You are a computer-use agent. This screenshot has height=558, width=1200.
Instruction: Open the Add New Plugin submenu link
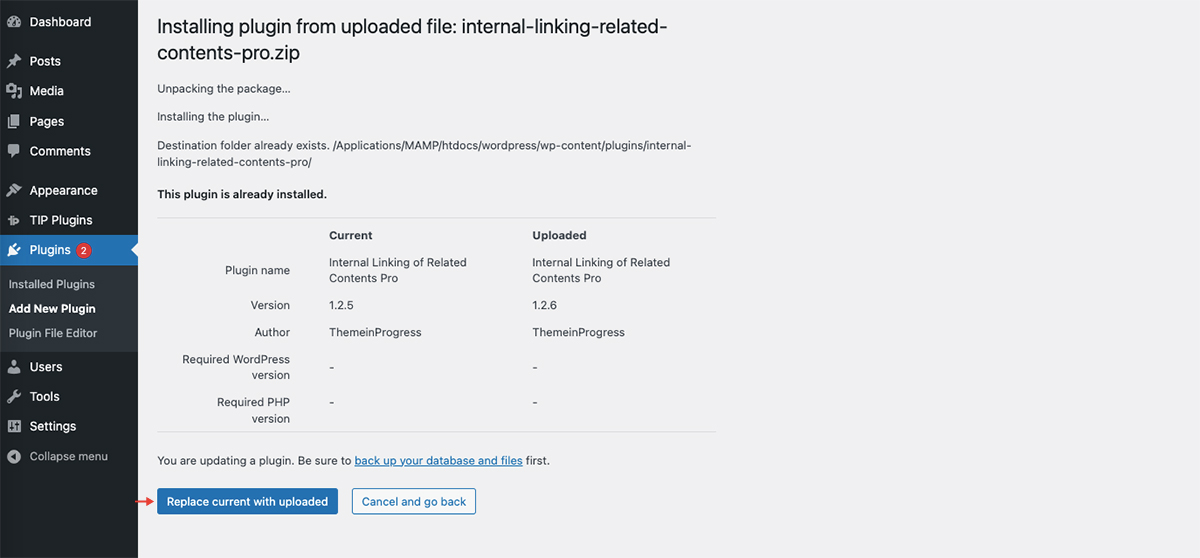tap(52, 309)
